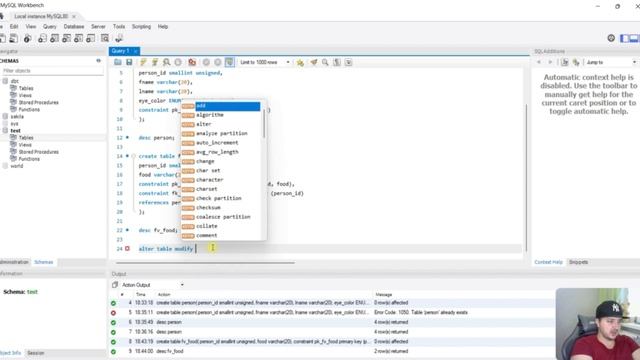The width and height of the screenshot is (640, 360).
Task: Save the script with the floppy disk icon
Action: coord(129,62)
